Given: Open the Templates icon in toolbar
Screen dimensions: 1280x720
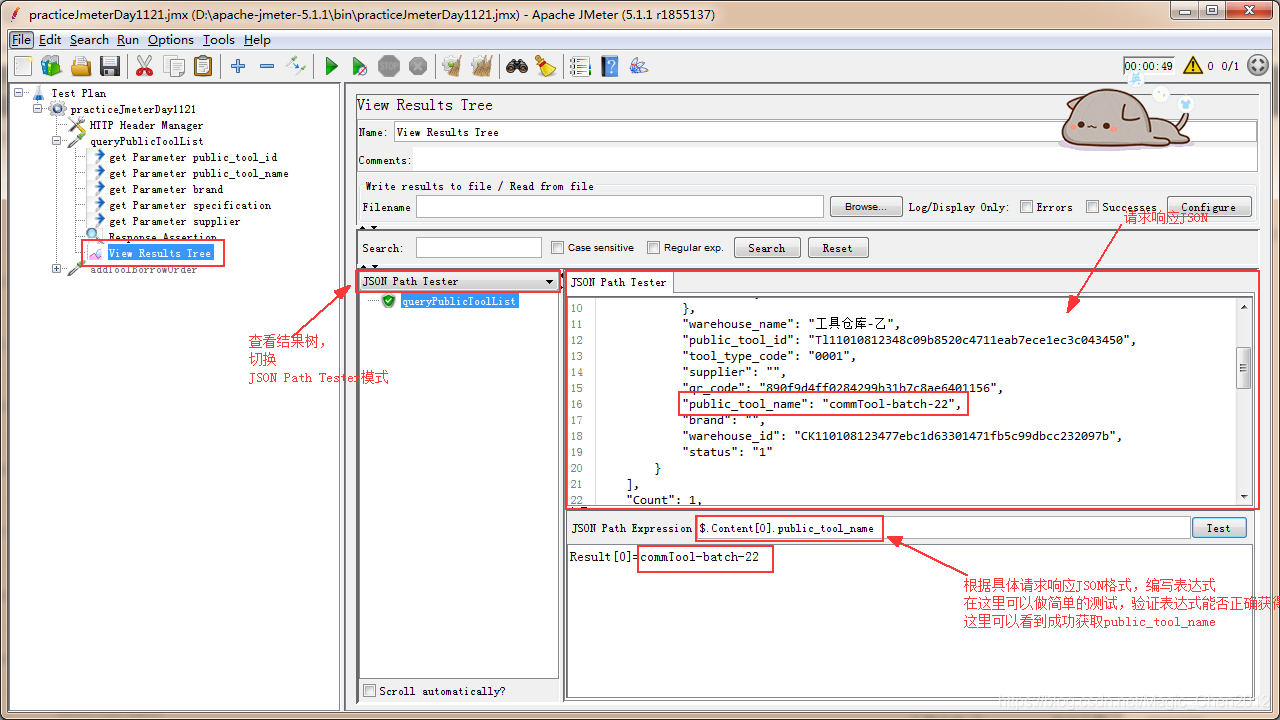Looking at the screenshot, I should pos(51,66).
